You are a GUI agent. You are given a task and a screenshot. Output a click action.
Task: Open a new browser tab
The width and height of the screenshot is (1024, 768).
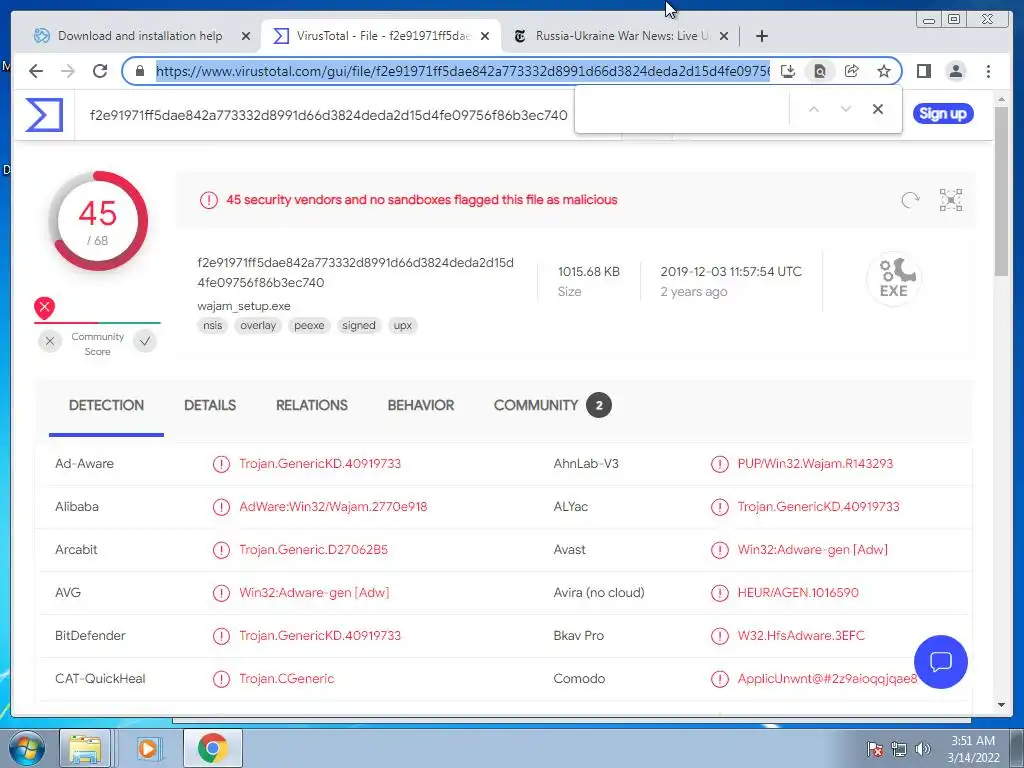[761, 36]
